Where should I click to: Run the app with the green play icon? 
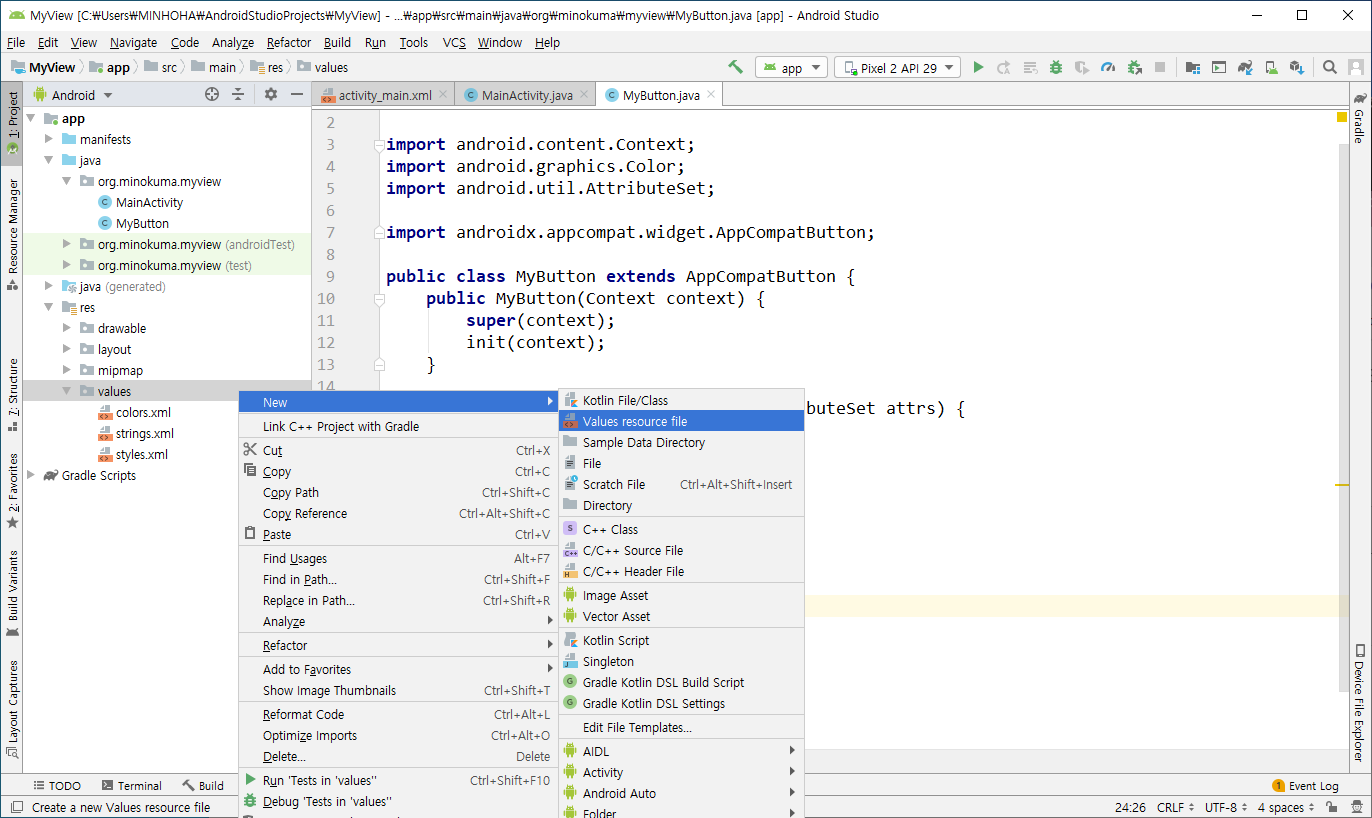(x=978, y=67)
